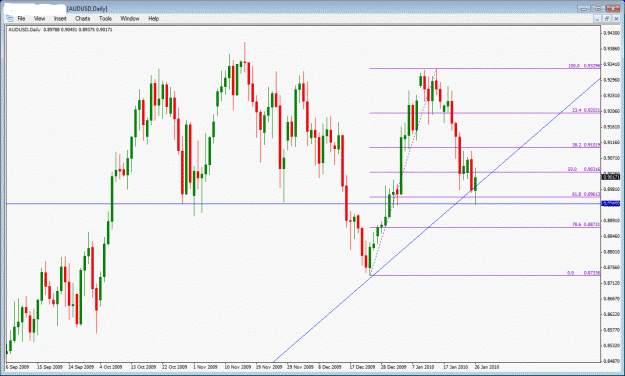Click the 0.94300 price axis label
This screenshot has height=376, width=625.
(611, 33)
